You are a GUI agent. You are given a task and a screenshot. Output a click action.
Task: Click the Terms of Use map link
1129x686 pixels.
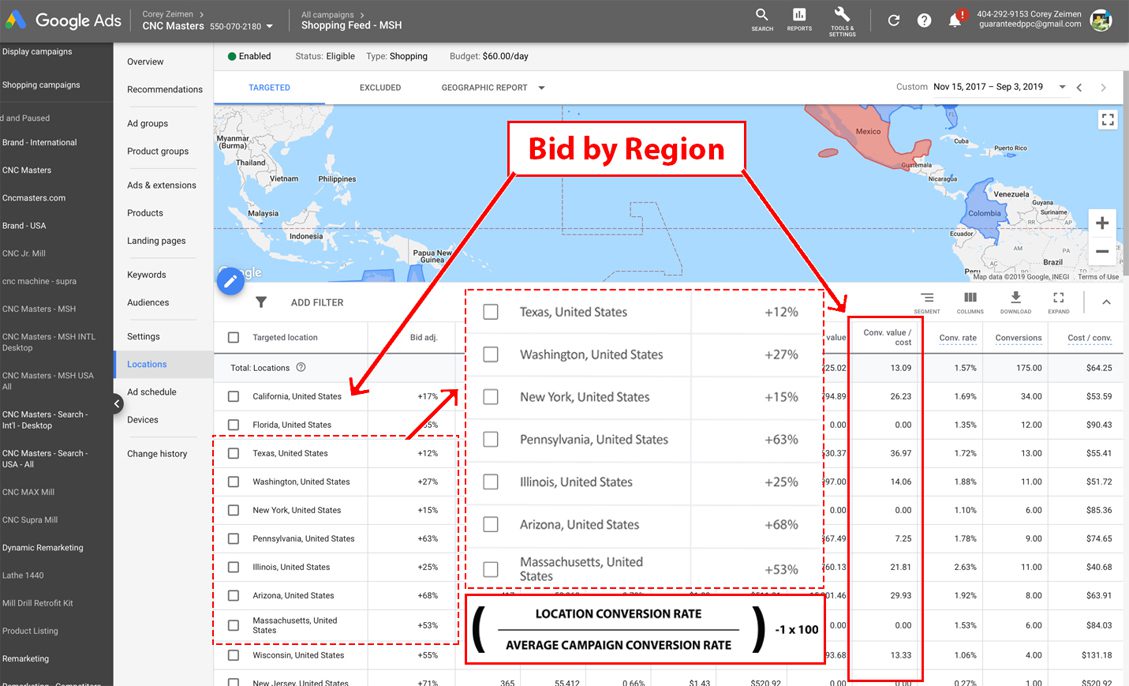pos(1098,277)
